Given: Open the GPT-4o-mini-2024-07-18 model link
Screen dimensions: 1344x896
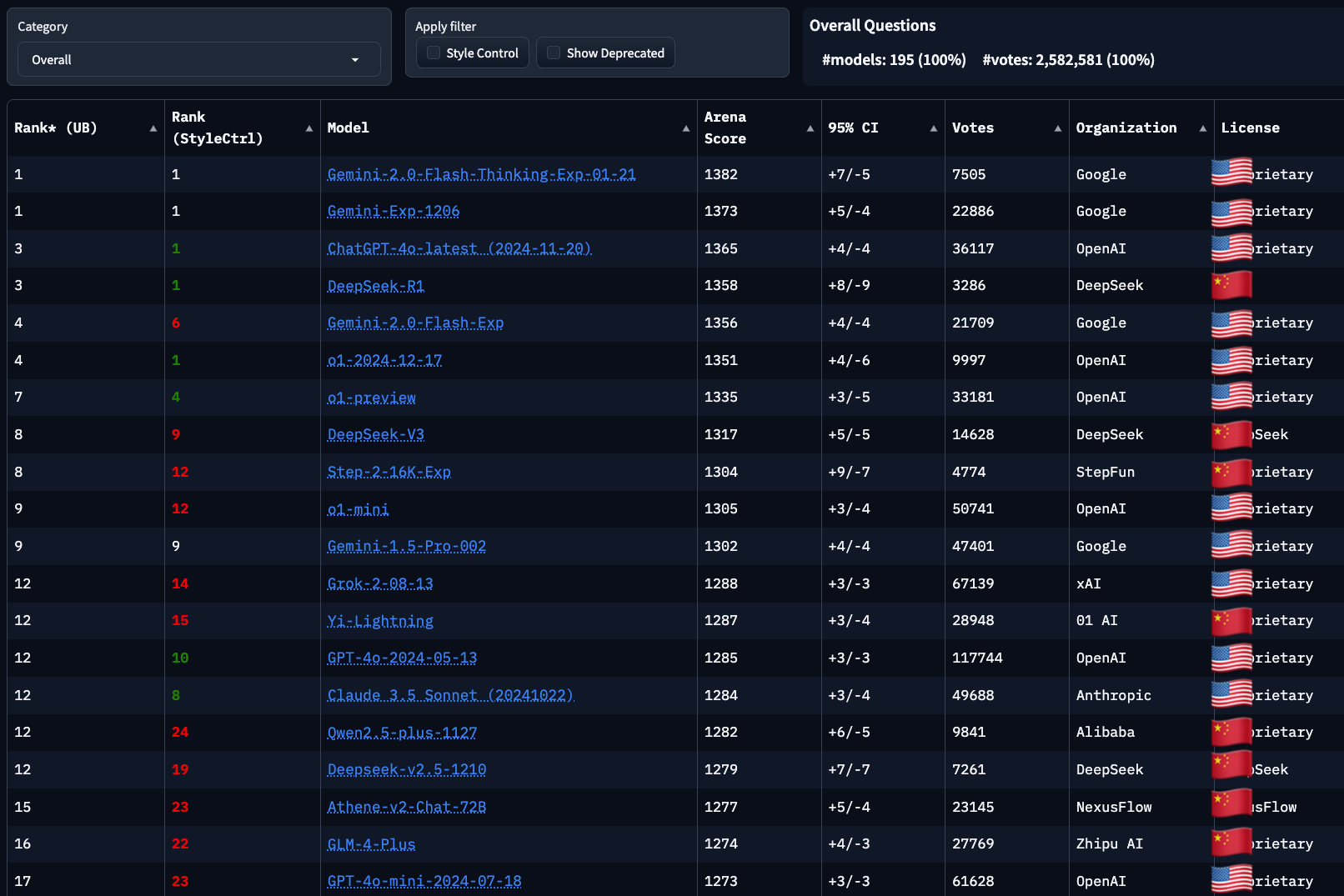Looking at the screenshot, I should coord(424,881).
